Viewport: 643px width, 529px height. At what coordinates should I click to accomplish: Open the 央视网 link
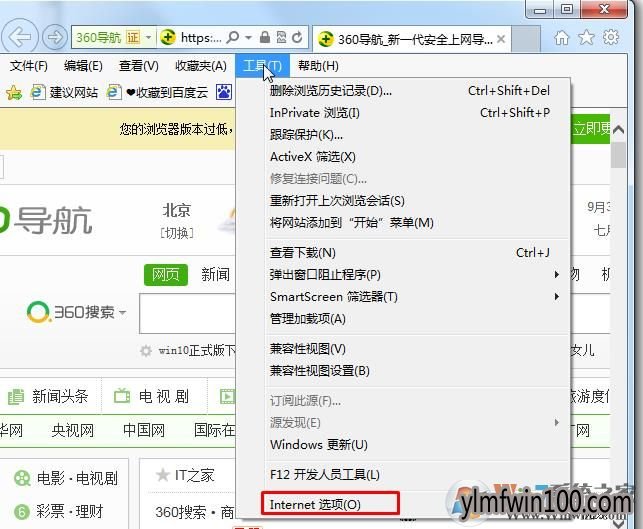pos(73,430)
